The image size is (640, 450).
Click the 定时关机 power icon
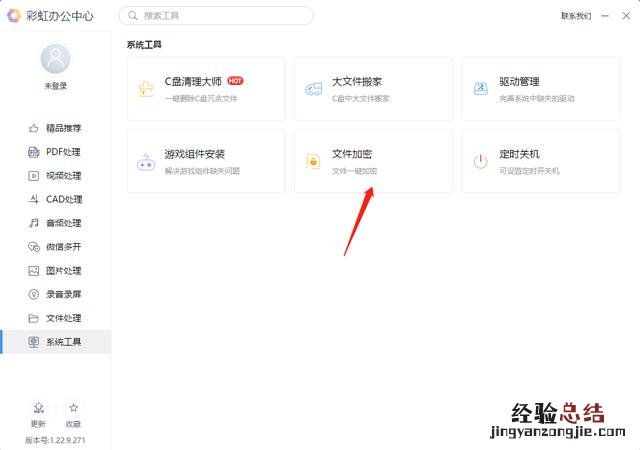tap(480, 161)
